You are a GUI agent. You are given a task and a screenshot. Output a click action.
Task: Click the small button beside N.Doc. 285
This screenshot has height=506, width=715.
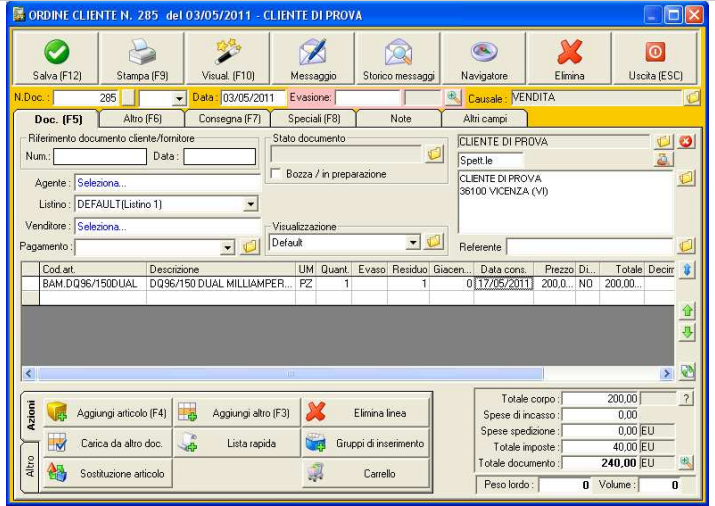tap(129, 98)
